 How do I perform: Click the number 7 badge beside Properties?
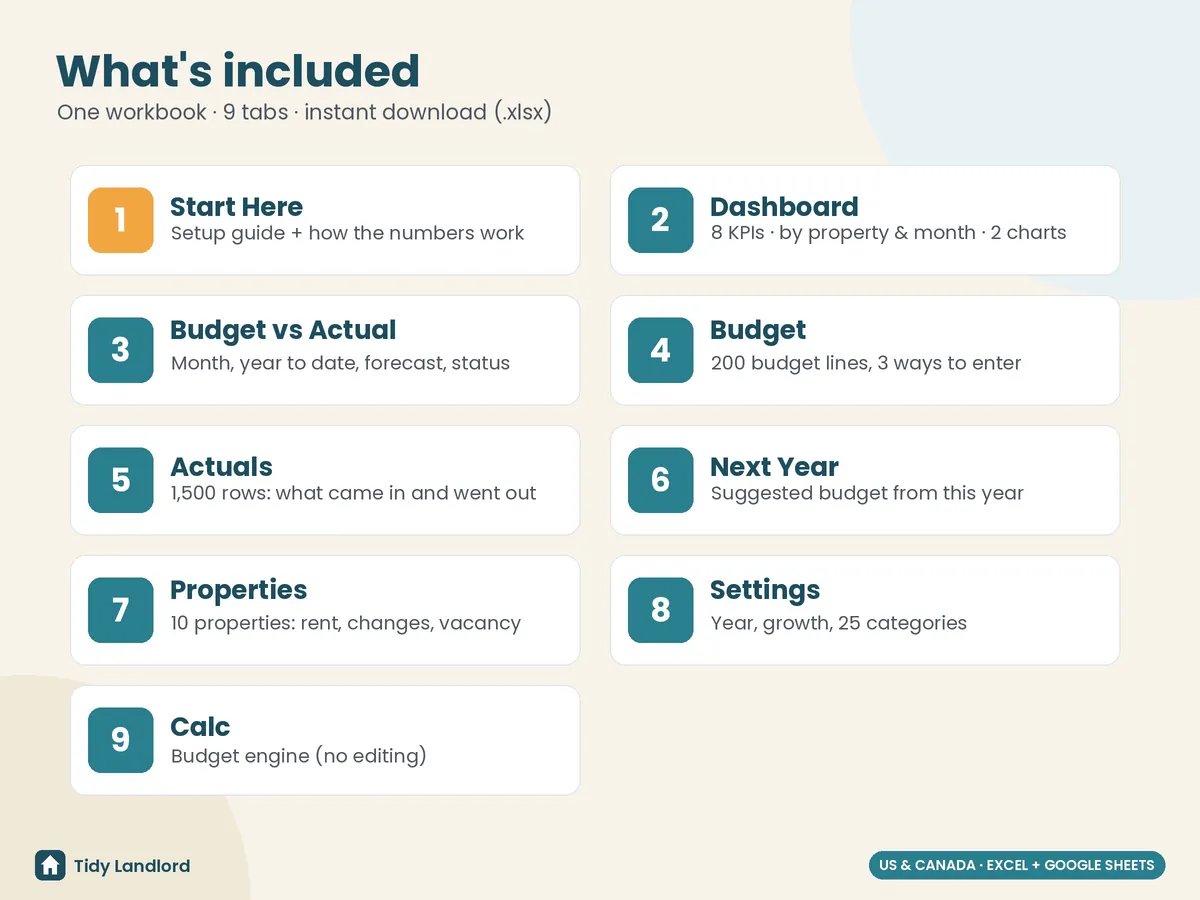point(121,610)
